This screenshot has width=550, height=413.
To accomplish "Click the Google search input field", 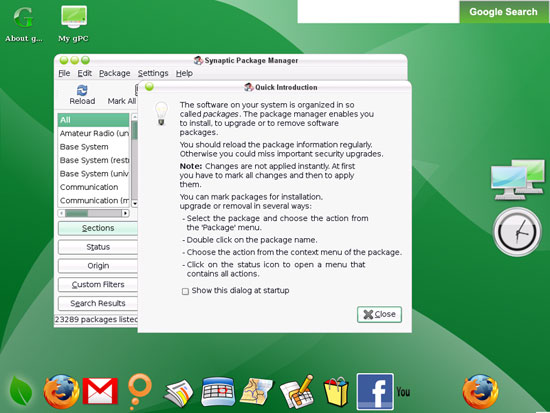I will tap(378, 11).
